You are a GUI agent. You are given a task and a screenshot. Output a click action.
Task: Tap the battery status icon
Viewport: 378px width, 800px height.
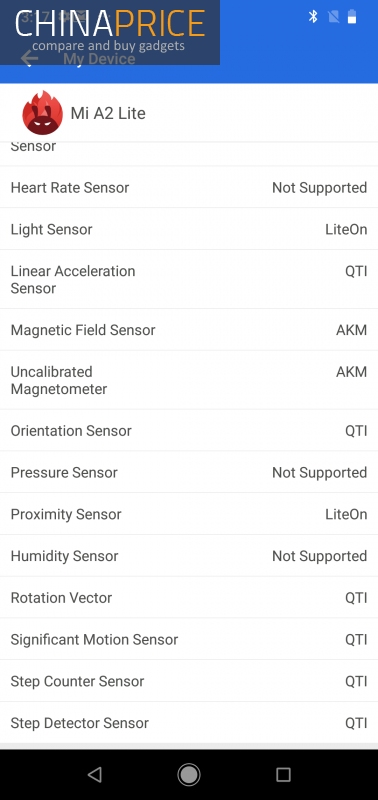point(352,17)
